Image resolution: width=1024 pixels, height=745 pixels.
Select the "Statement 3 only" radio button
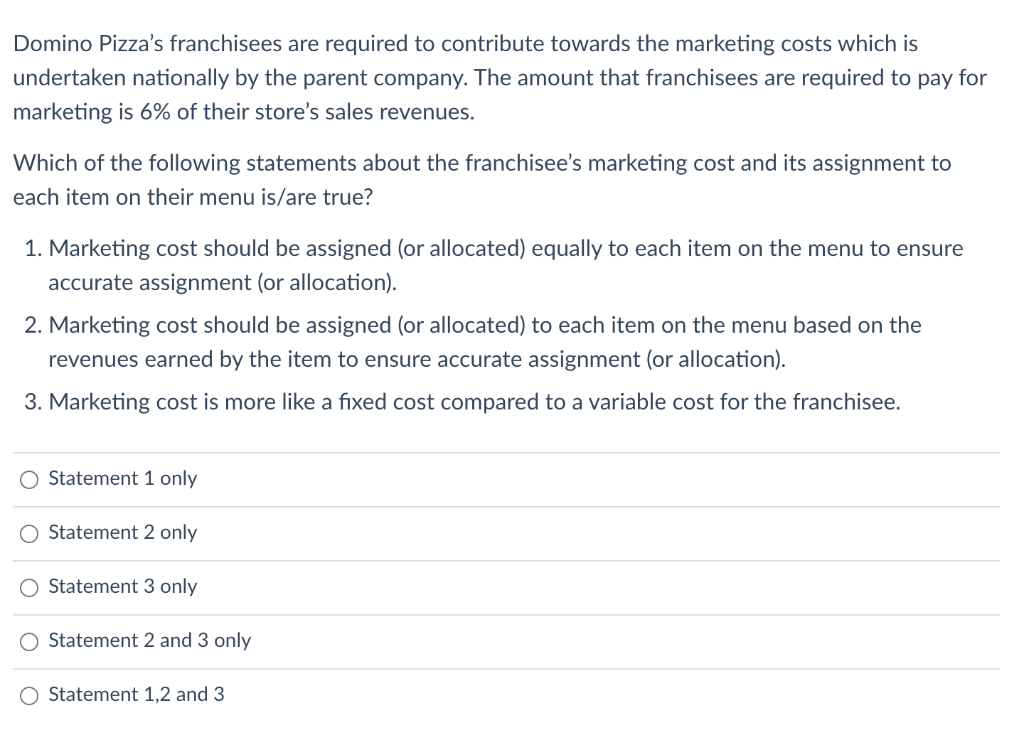pos(28,587)
